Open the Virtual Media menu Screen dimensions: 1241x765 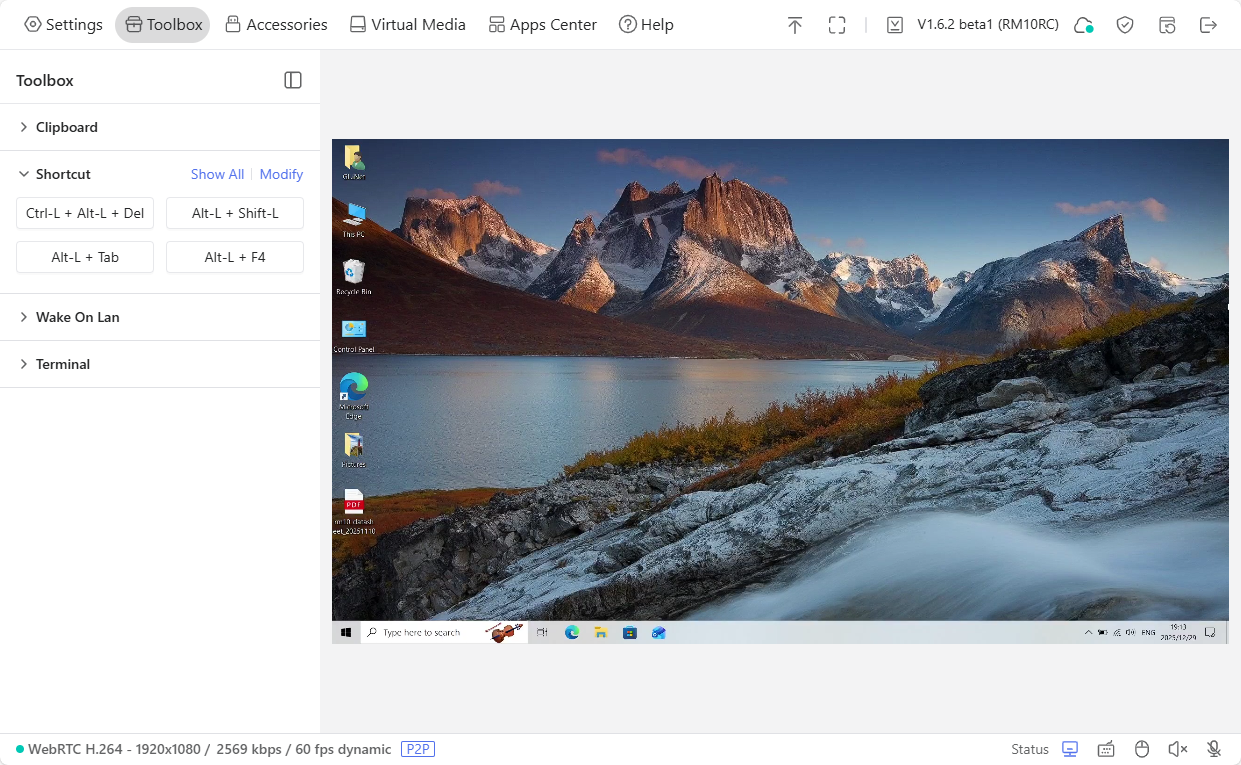(407, 24)
